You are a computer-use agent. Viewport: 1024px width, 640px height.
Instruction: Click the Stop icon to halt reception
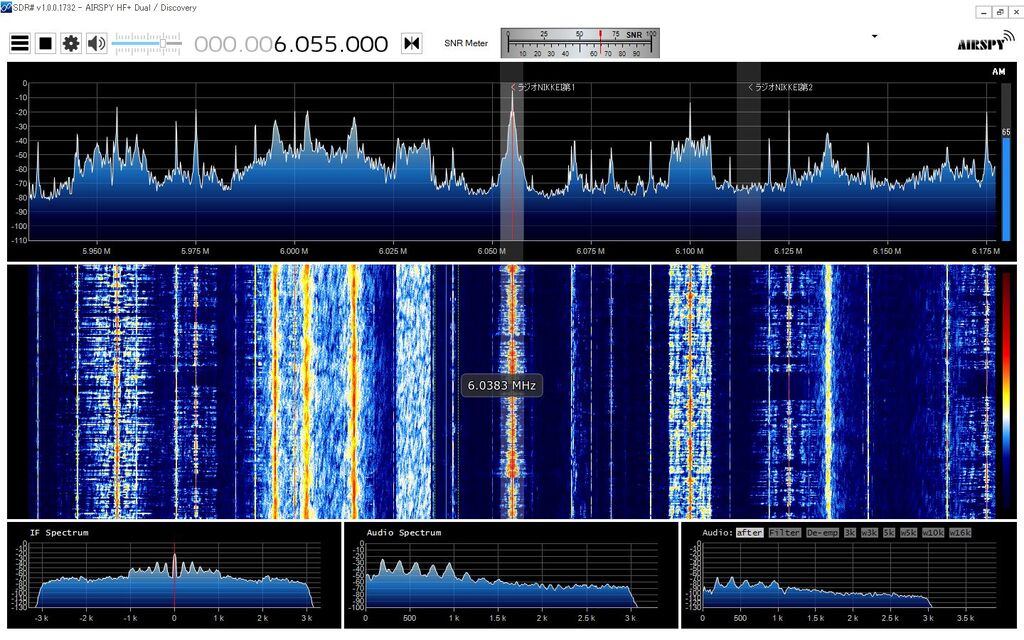coord(44,43)
